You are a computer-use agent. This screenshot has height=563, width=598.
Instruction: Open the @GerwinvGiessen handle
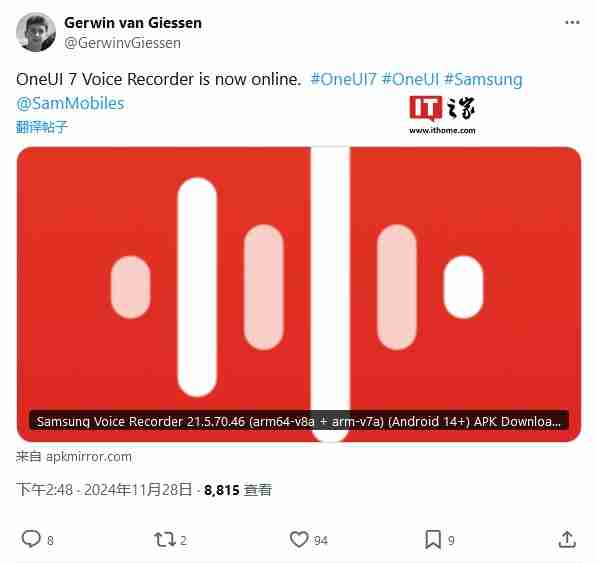122,43
